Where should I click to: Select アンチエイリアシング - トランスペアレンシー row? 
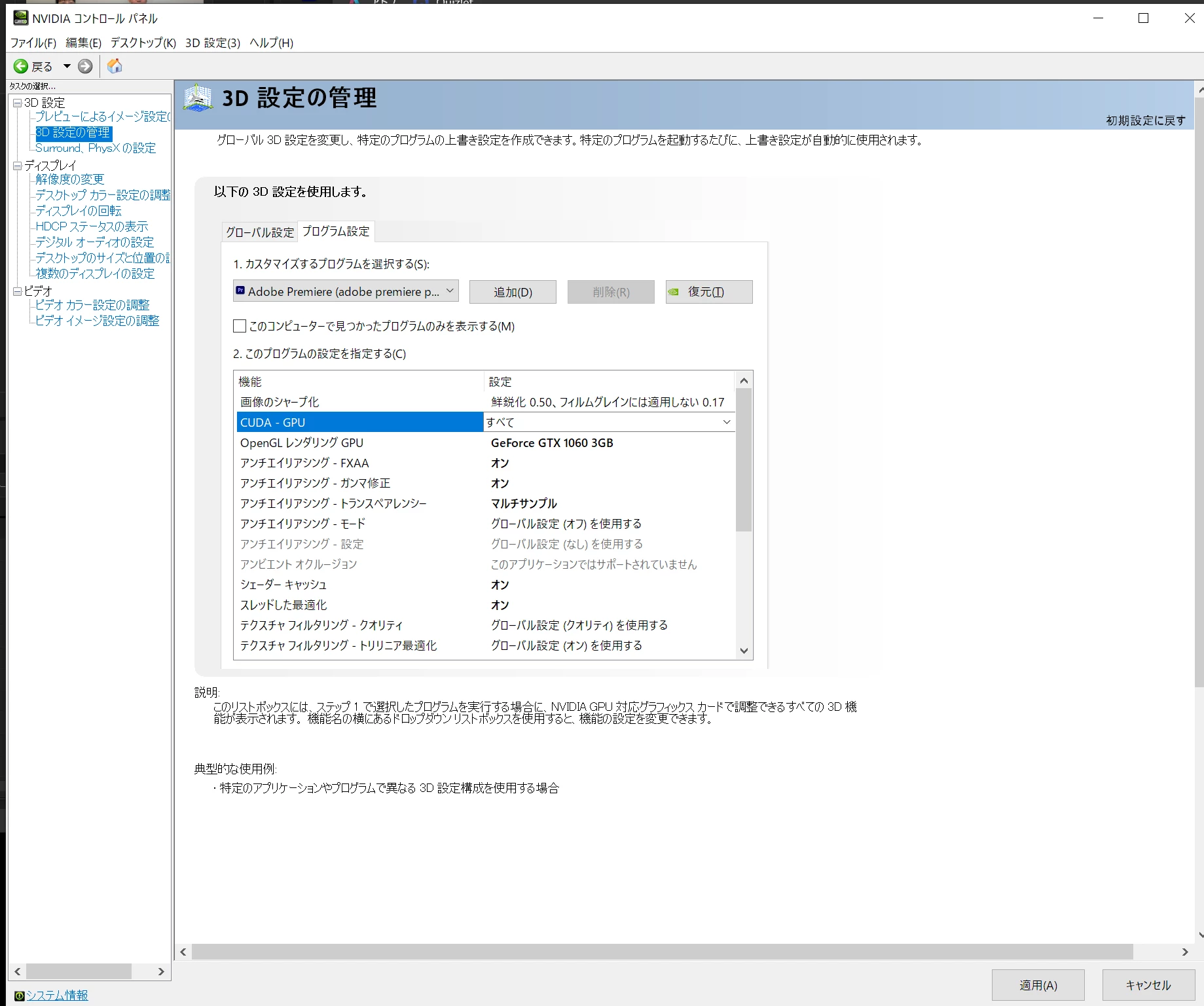point(485,503)
